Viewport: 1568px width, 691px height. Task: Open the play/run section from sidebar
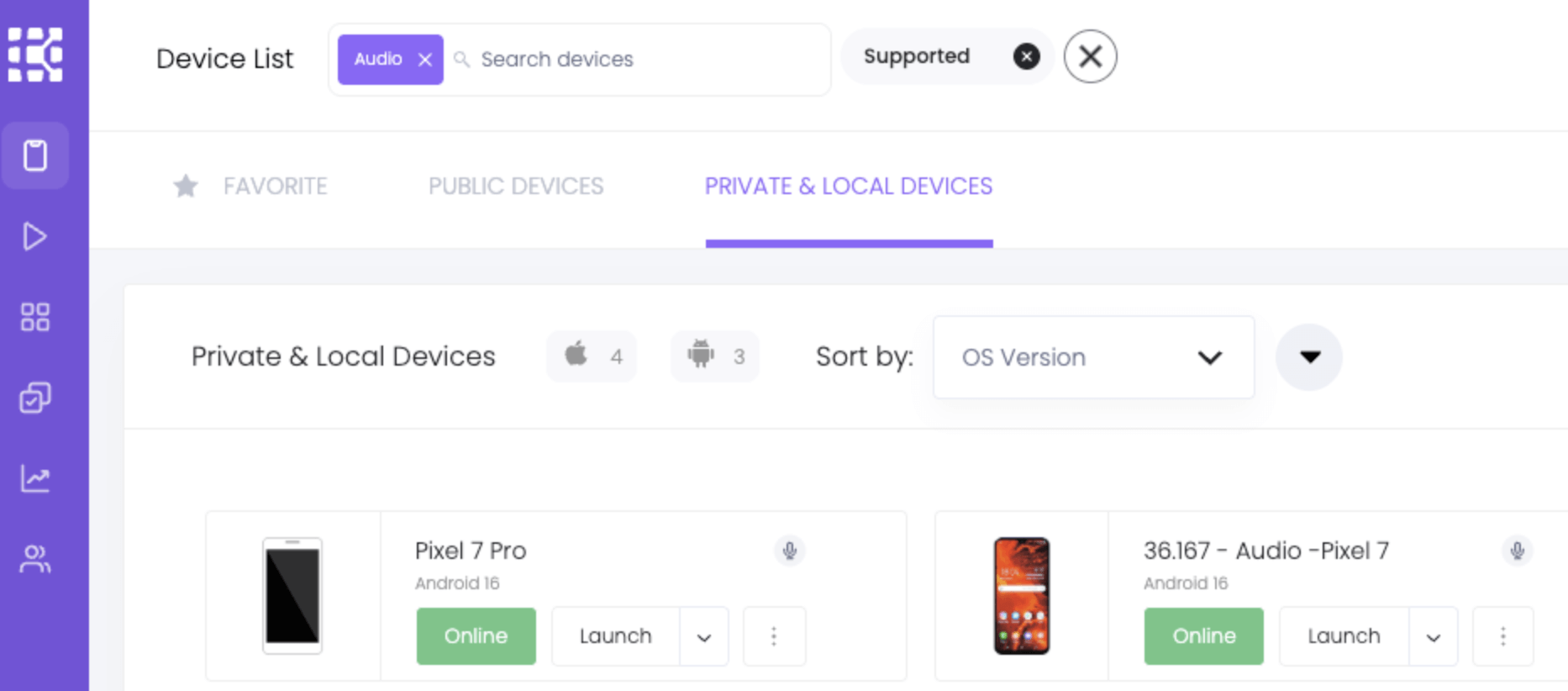tap(35, 236)
